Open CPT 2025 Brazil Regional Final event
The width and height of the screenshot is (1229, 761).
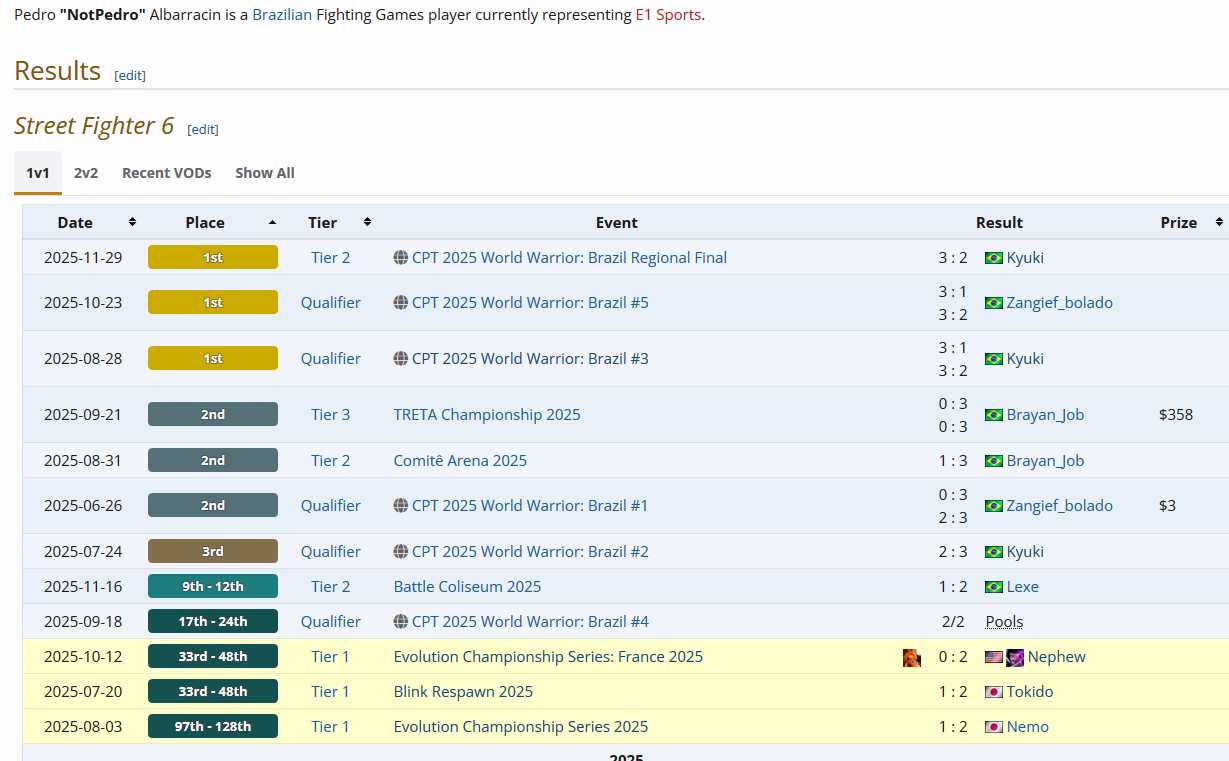pyautogui.click(x=569, y=257)
